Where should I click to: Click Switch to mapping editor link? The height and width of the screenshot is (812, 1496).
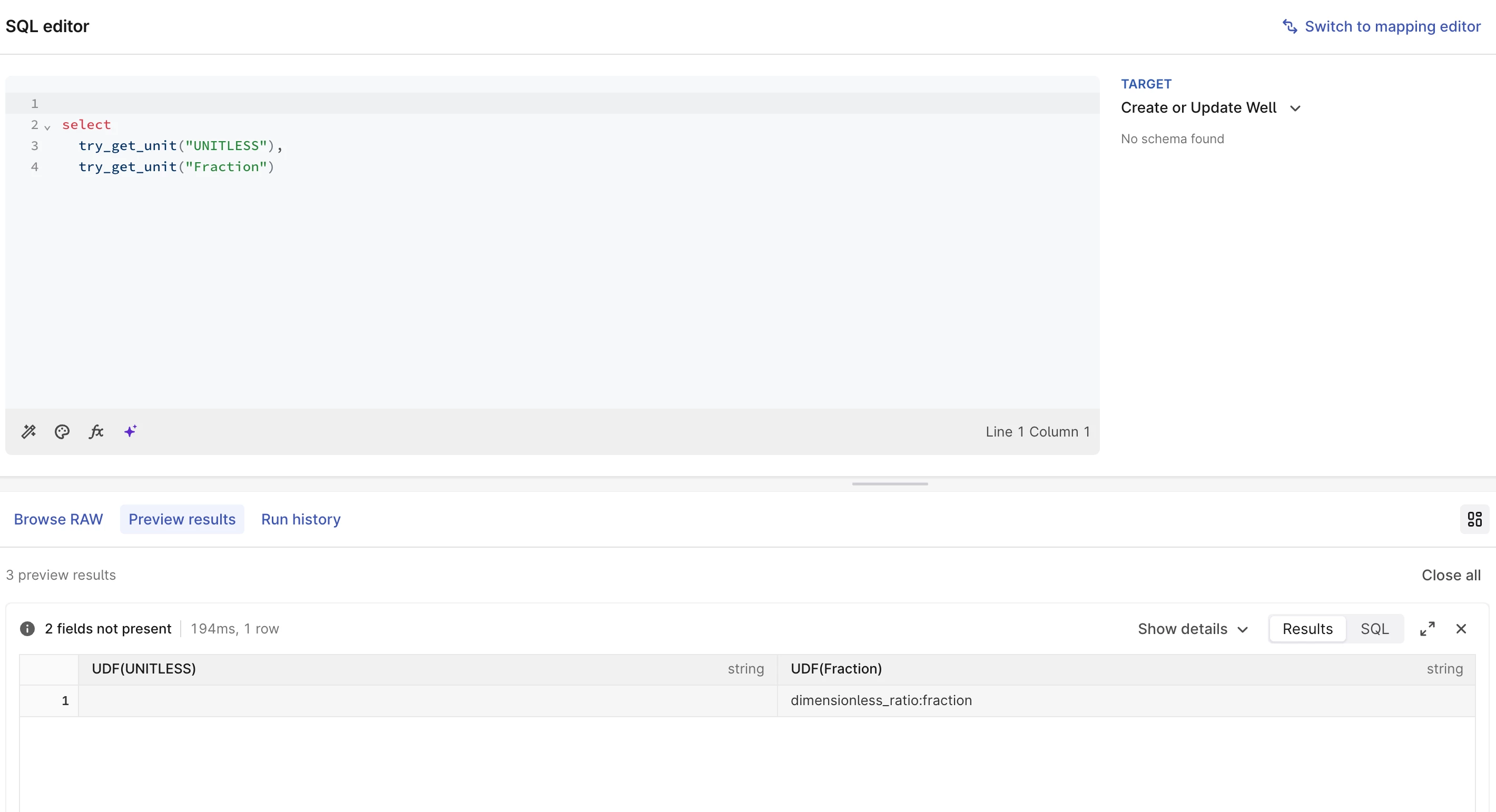tap(1382, 27)
